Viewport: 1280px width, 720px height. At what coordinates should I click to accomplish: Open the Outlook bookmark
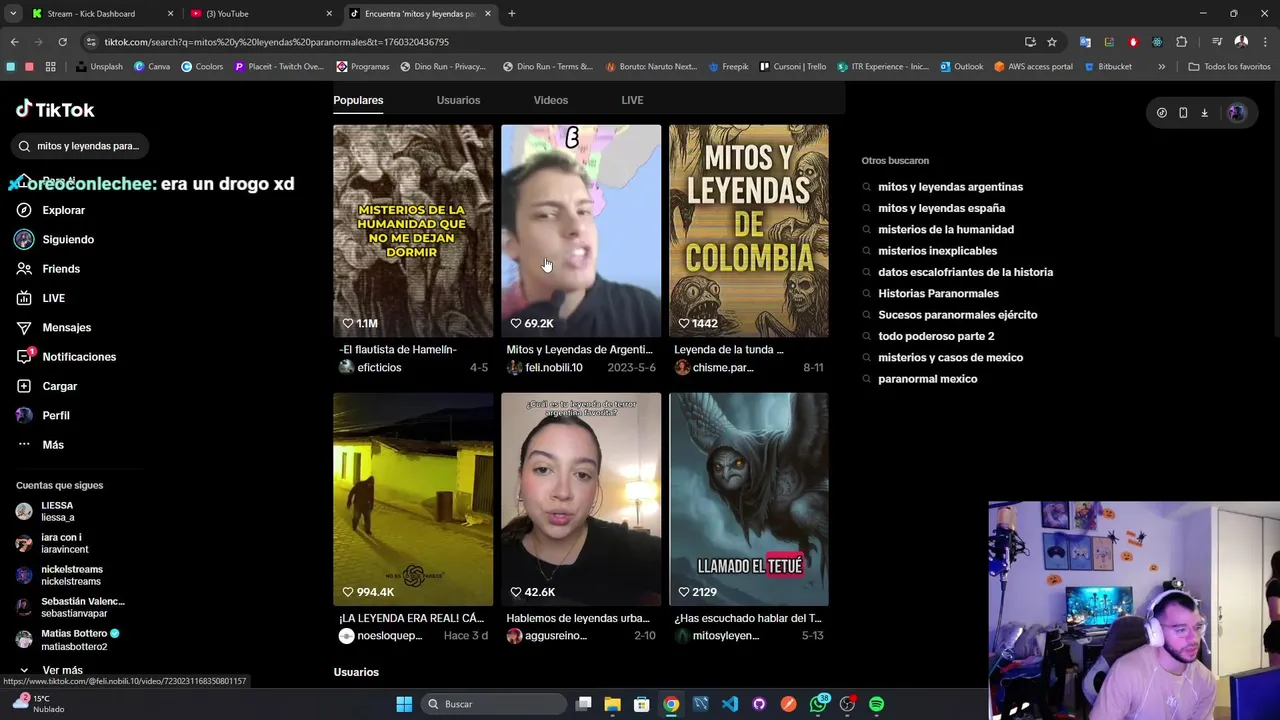pos(961,67)
